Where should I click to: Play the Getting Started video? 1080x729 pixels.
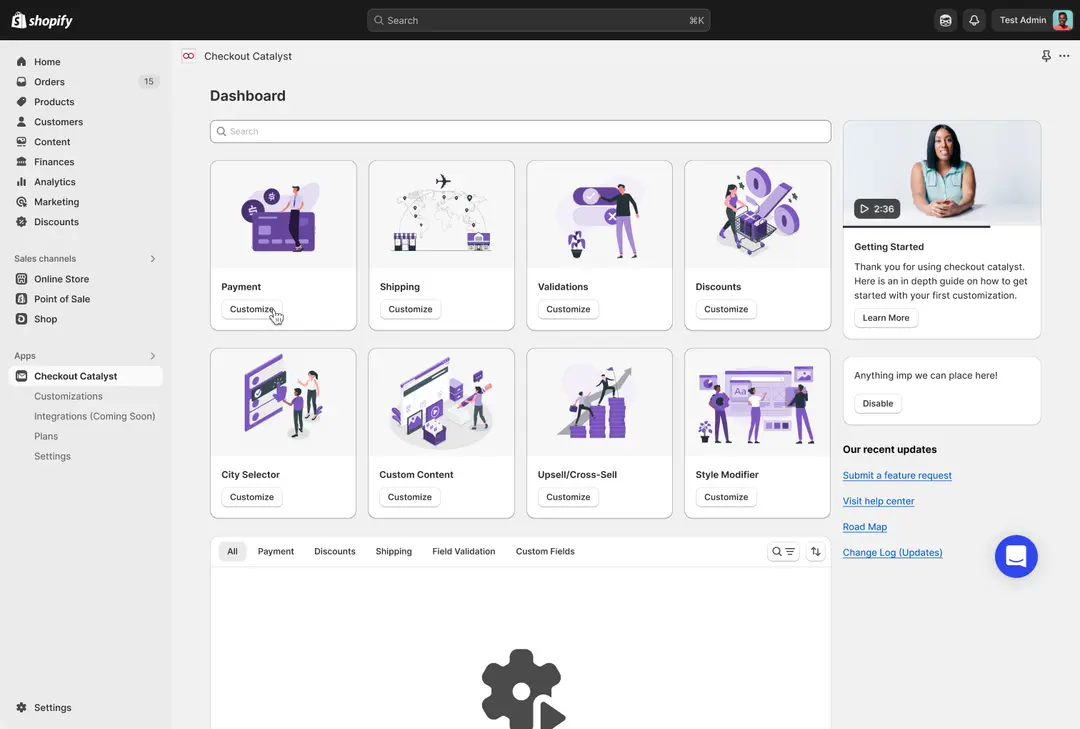876,209
